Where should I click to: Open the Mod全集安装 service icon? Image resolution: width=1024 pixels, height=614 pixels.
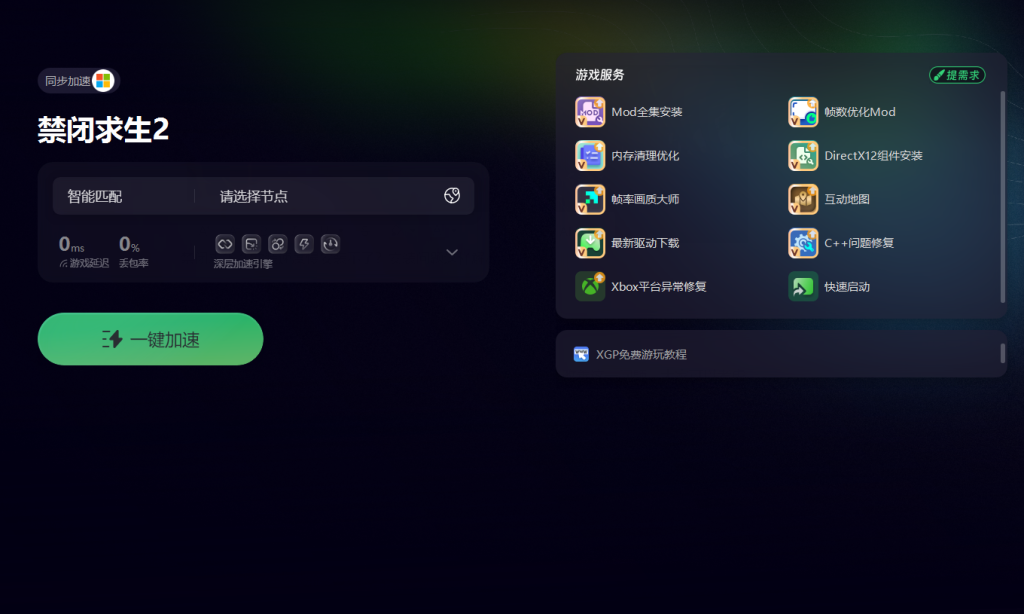(590, 112)
